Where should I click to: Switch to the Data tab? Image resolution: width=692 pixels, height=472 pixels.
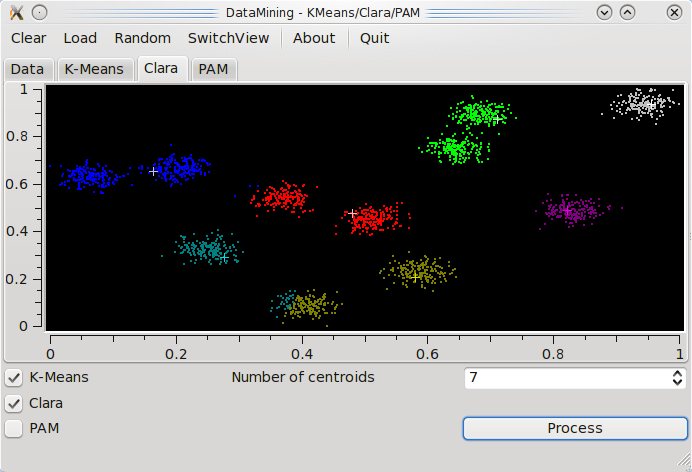[27, 69]
